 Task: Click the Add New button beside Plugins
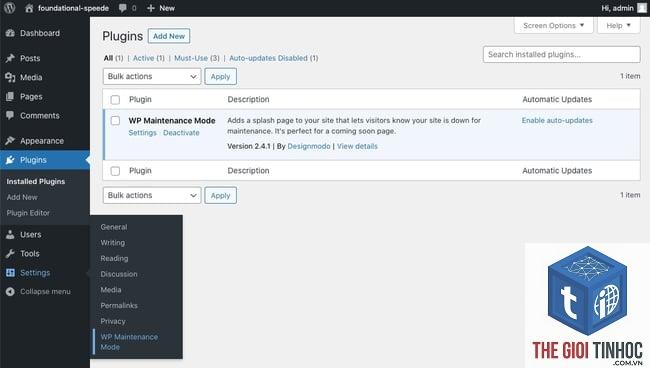(169, 36)
